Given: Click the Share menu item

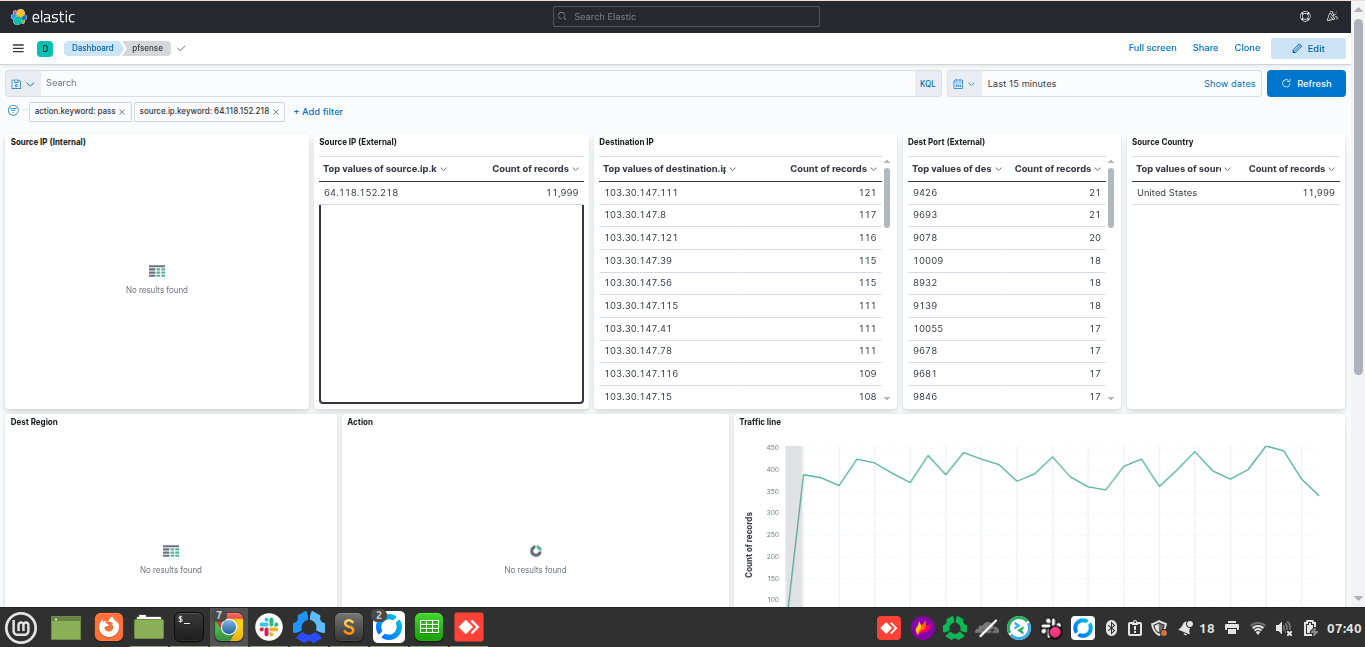Looking at the screenshot, I should click(1205, 48).
